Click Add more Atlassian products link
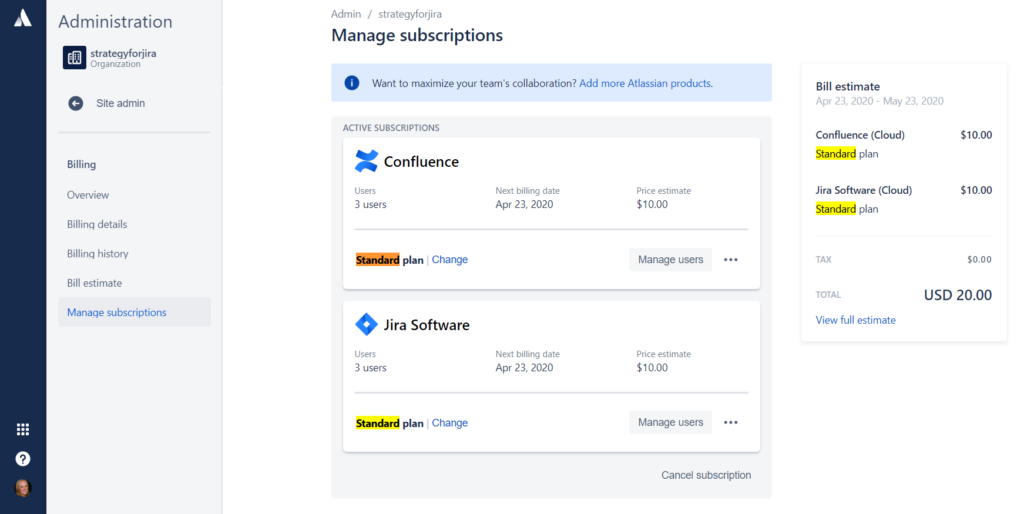 coord(645,84)
